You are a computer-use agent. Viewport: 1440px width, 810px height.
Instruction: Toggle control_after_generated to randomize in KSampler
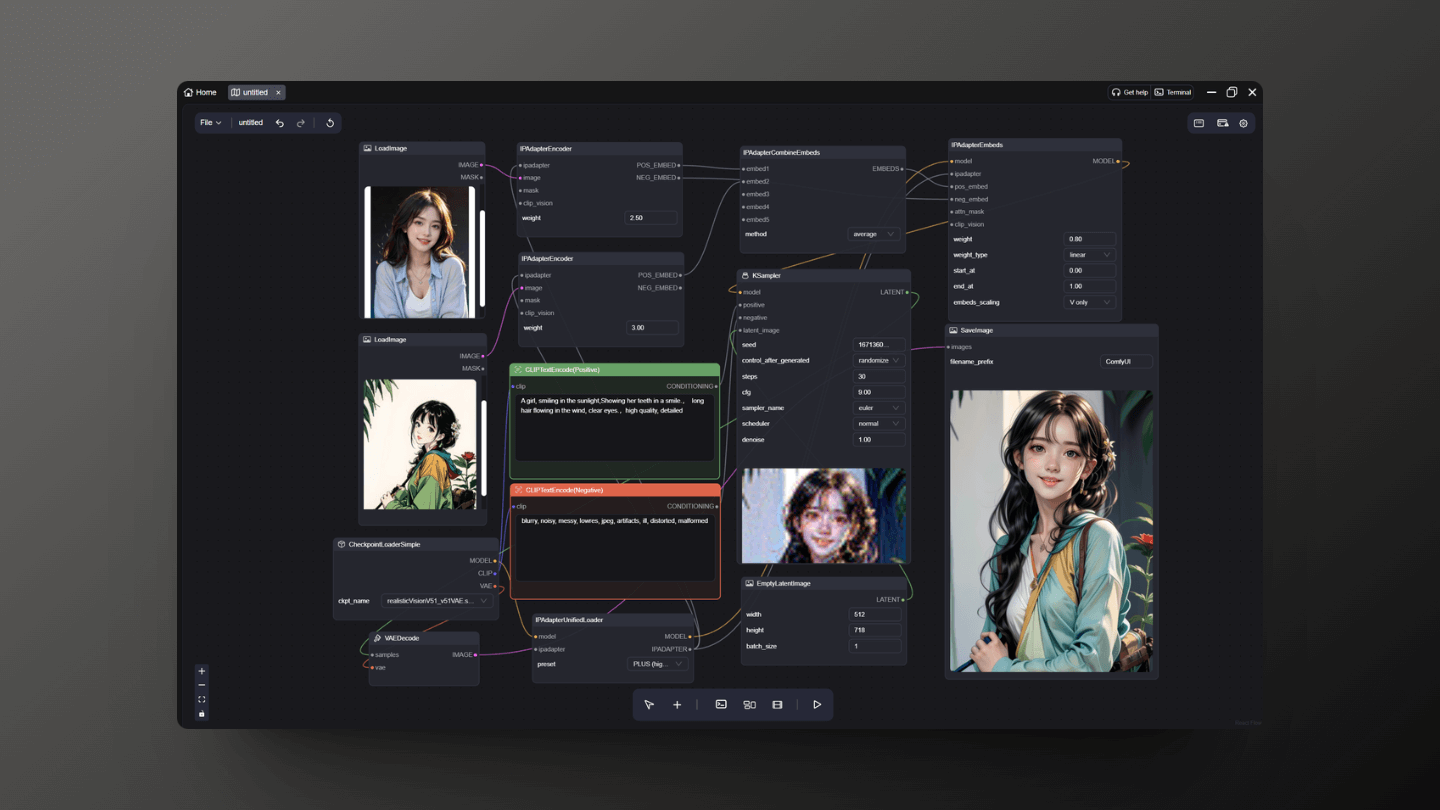click(877, 360)
